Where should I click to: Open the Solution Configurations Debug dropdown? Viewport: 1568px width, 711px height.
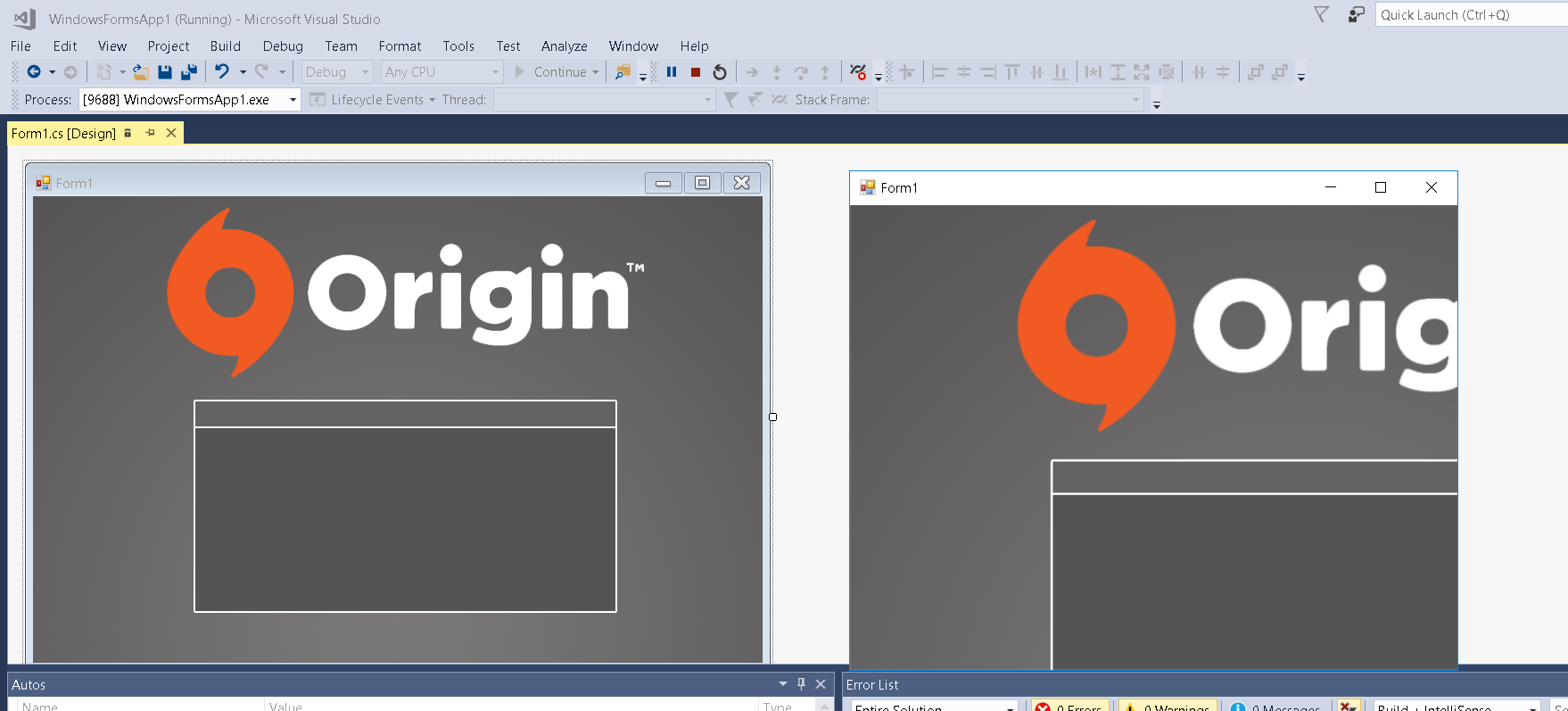[337, 72]
